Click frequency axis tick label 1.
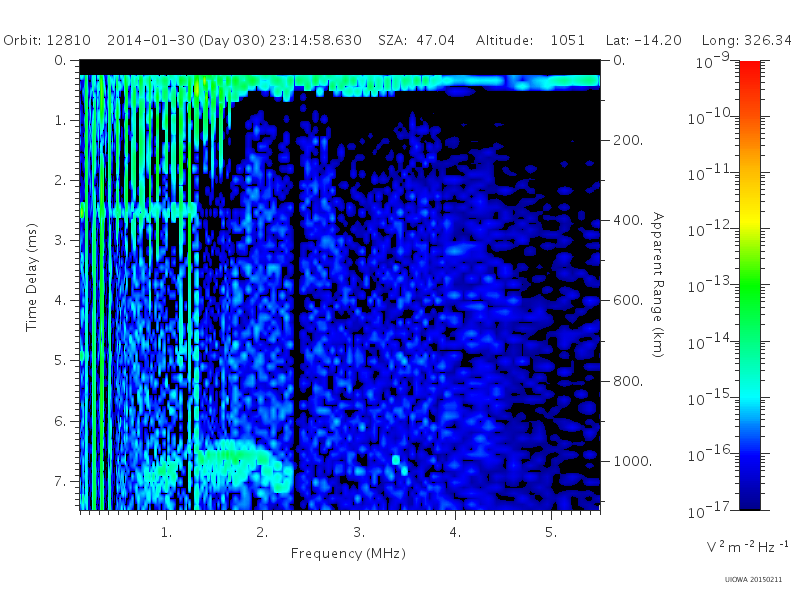Image resolution: width=800 pixels, height=600 pixels. 166,533
